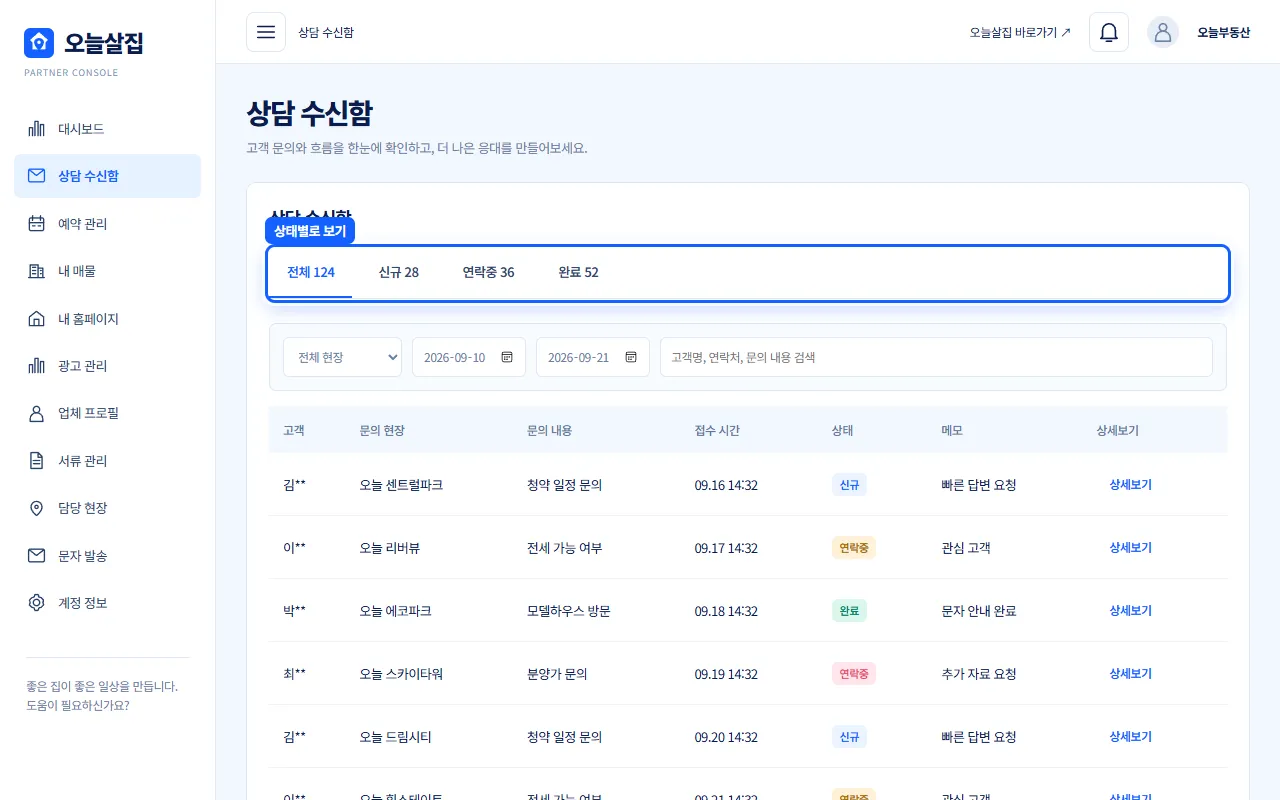1280x800 pixels.
Task: Click the 분양가 문의 inquiry text
Action: click(x=557, y=674)
